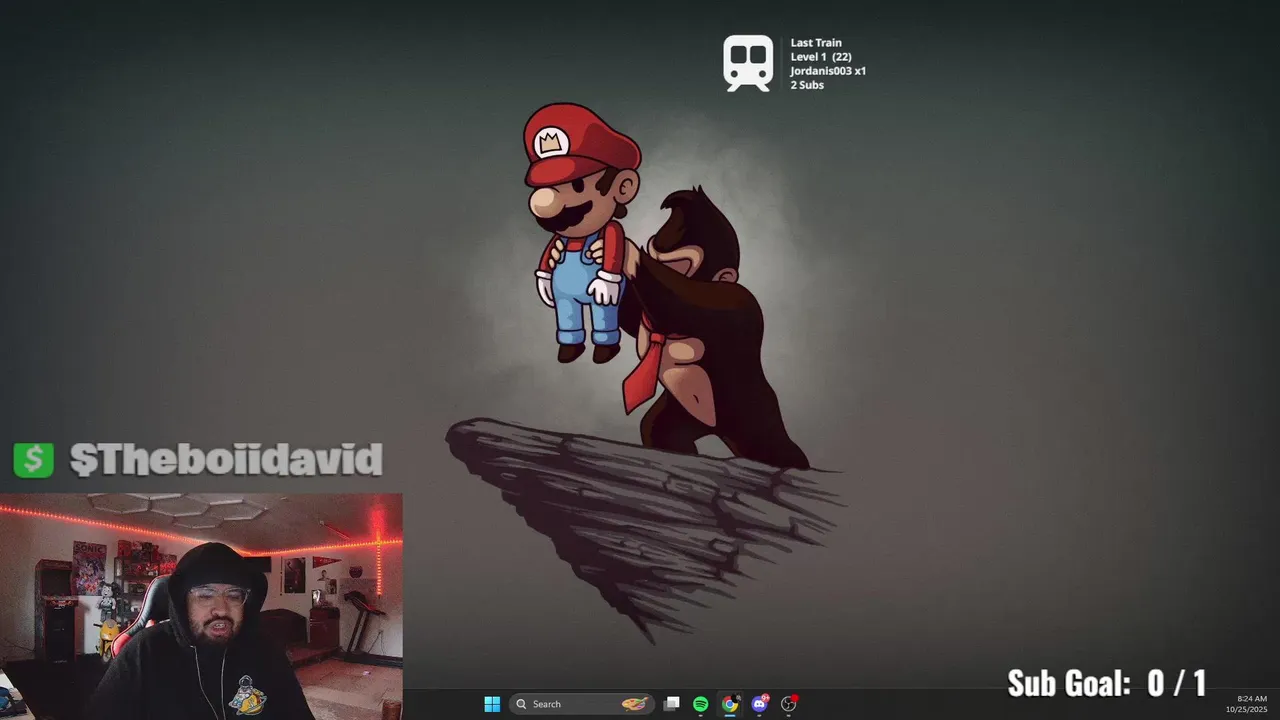Image resolution: width=1280 pixels, height=720 pixels.
Task: Click the $Theboiidavid cash tag text
Action: pos(226,460)
